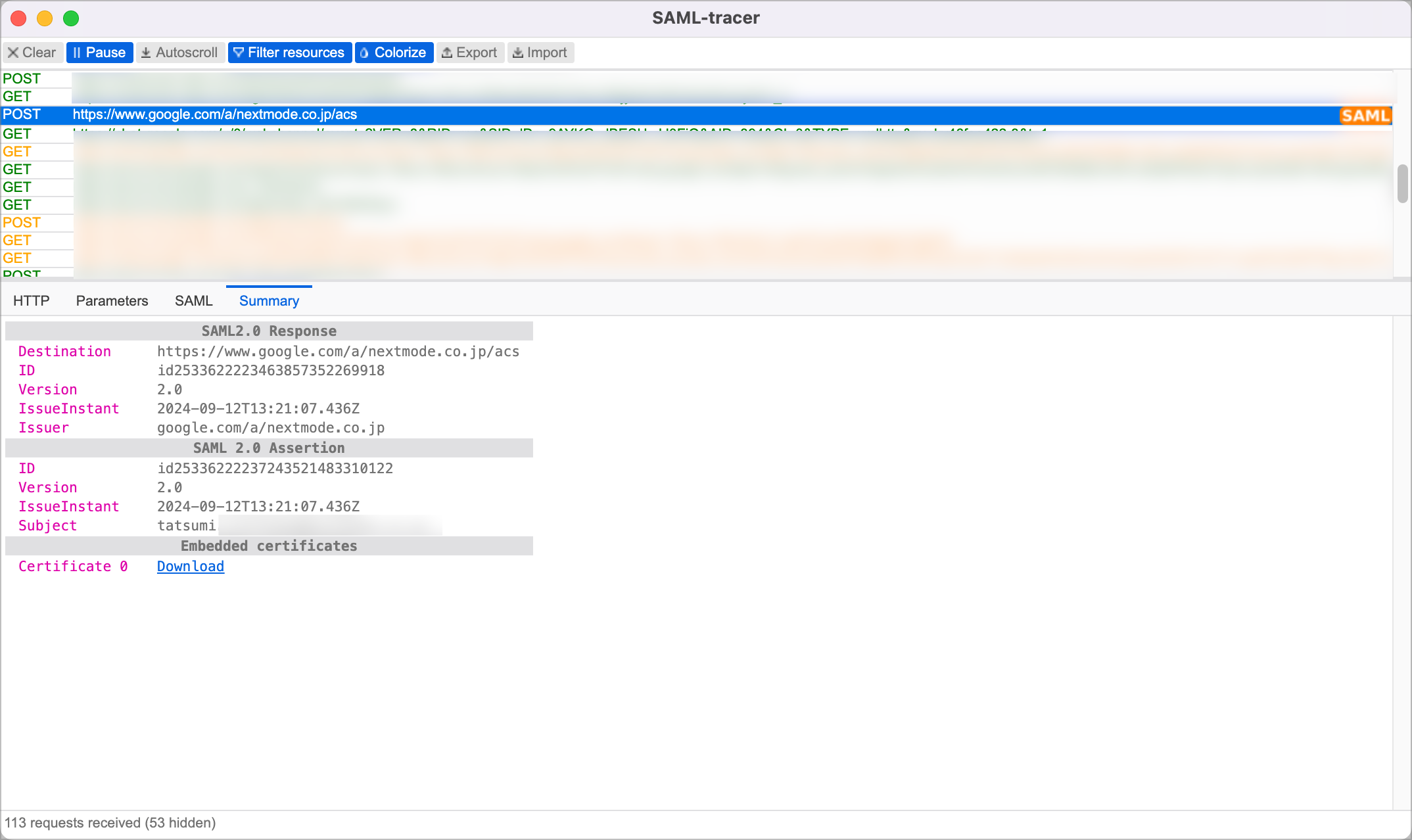Toggle Colorize on the request list
This screenshot has width=1412, height=840.
(x=394, y=52)
